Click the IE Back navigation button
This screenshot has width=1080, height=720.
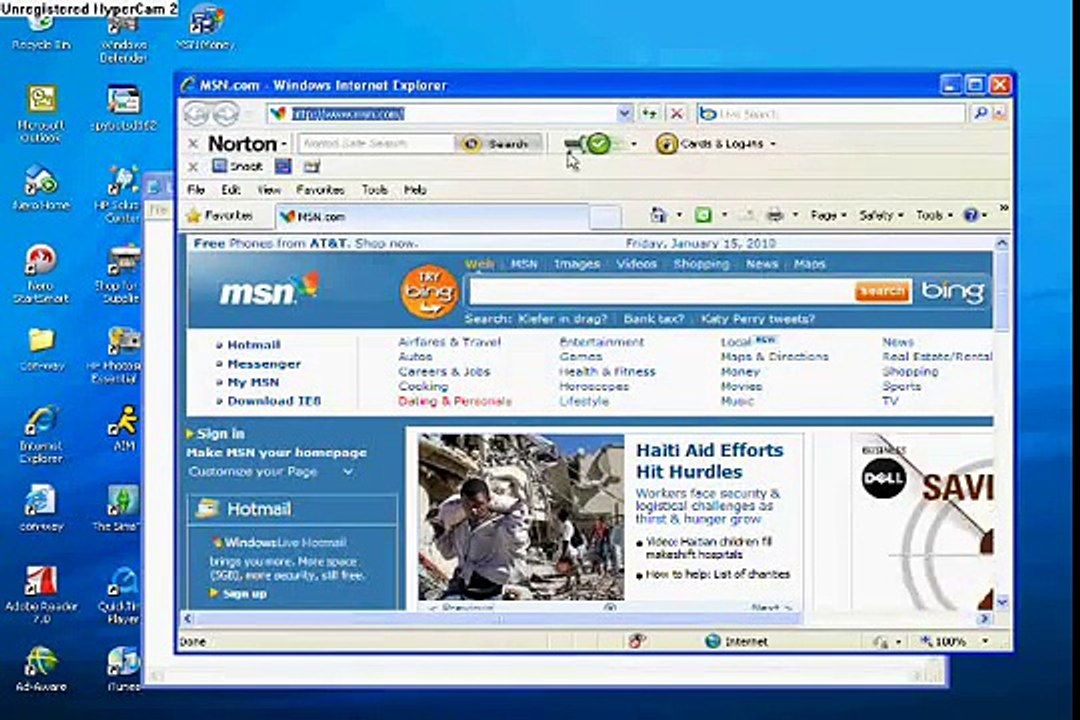tap(197, 114)
